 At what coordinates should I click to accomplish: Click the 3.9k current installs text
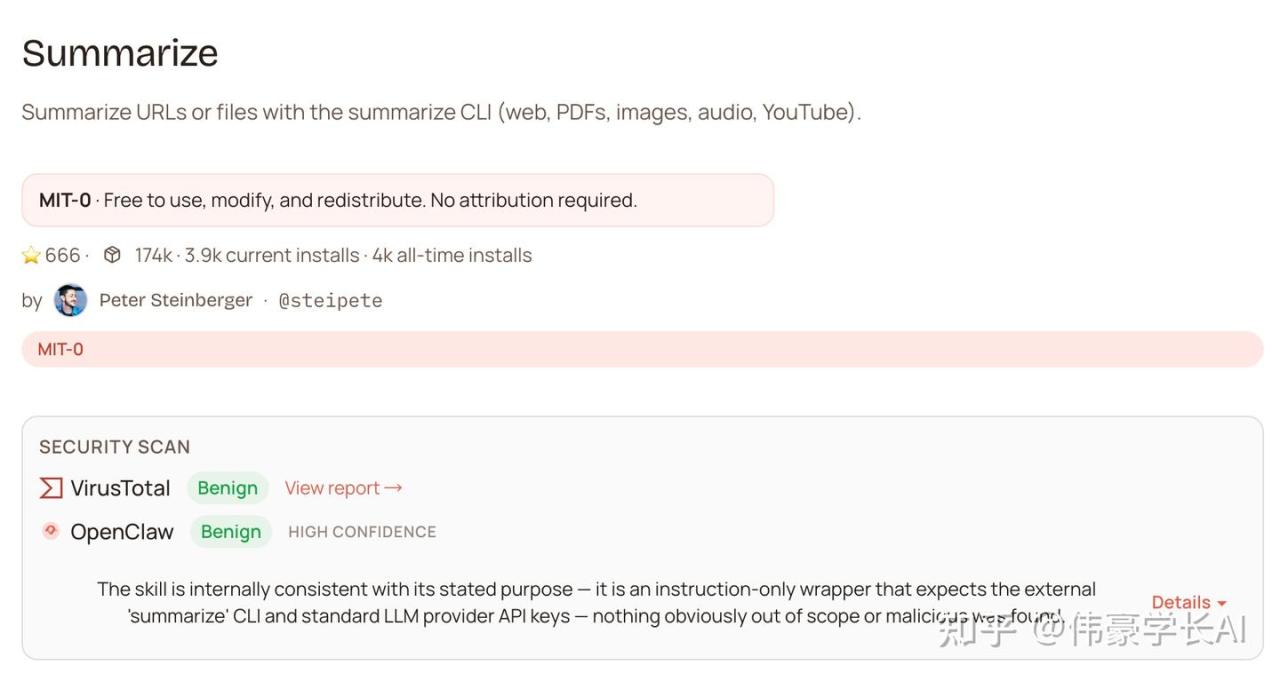coord(271,255)
